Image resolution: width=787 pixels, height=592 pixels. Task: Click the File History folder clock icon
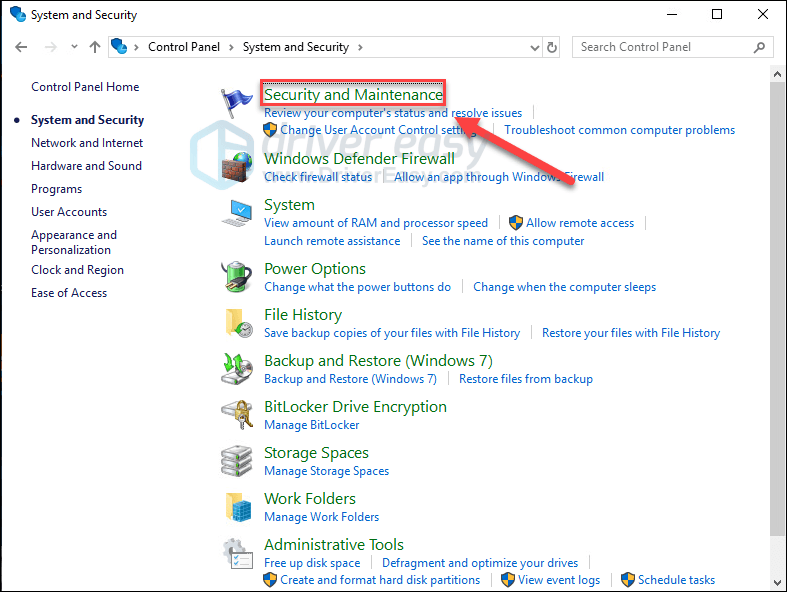pyautogui.click(x=238, y=323)
